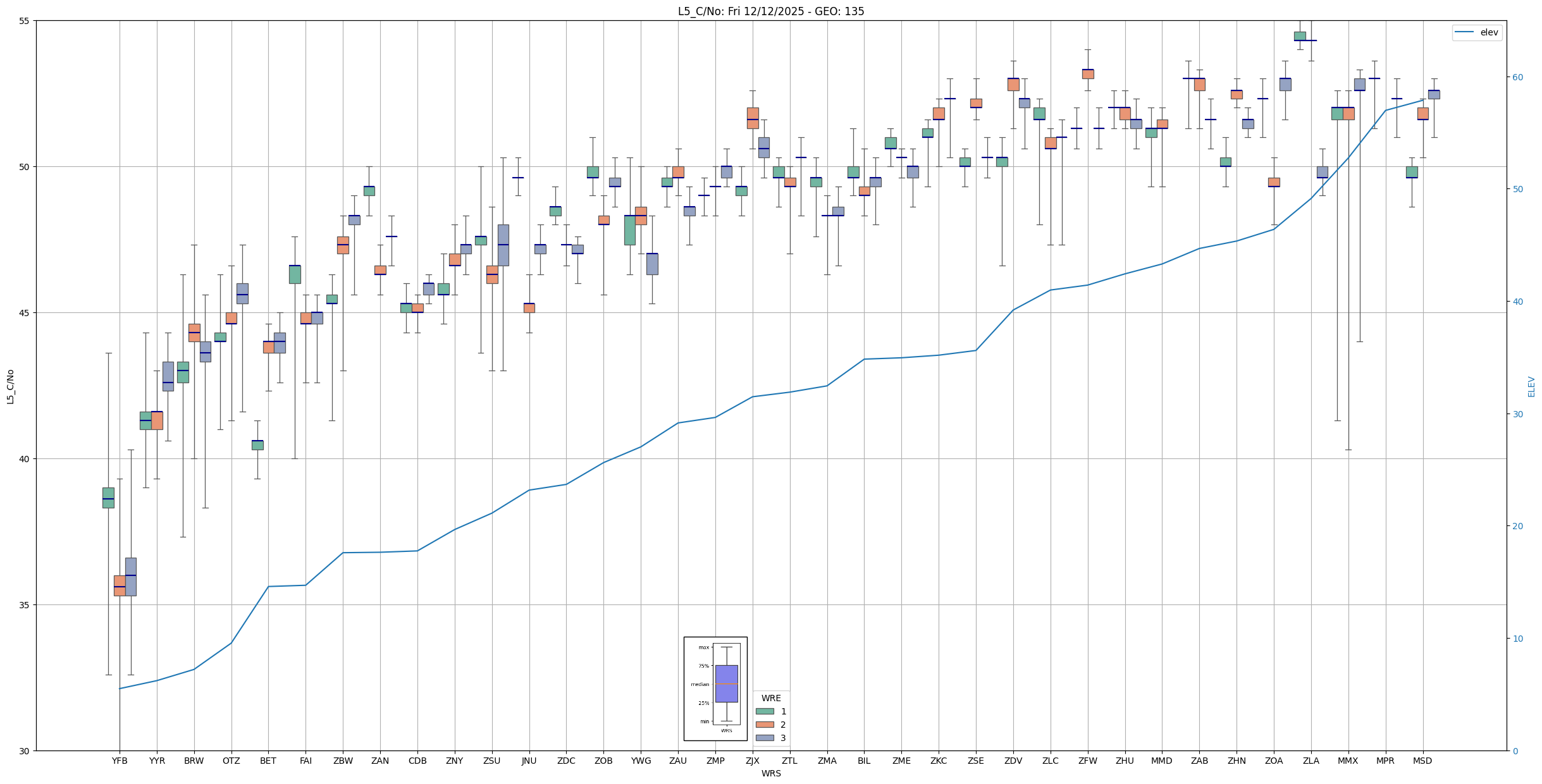Click the boxplot key inset diagram

pos(715,688)
